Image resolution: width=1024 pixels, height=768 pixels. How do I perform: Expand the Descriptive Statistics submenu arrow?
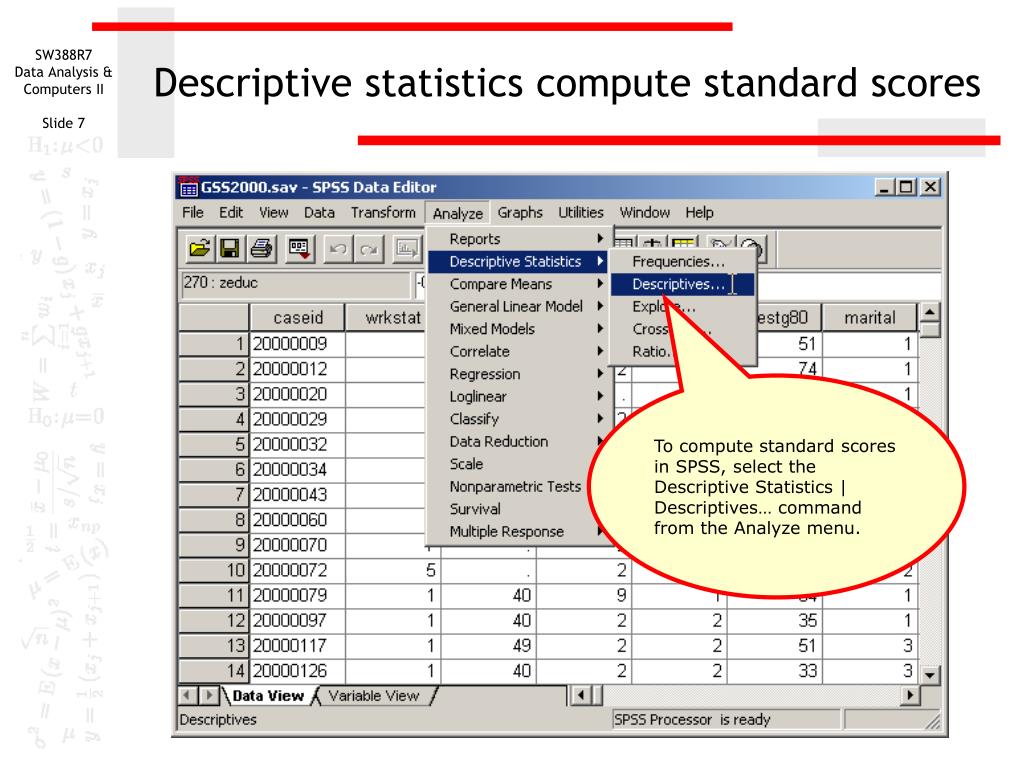point(600,261)
